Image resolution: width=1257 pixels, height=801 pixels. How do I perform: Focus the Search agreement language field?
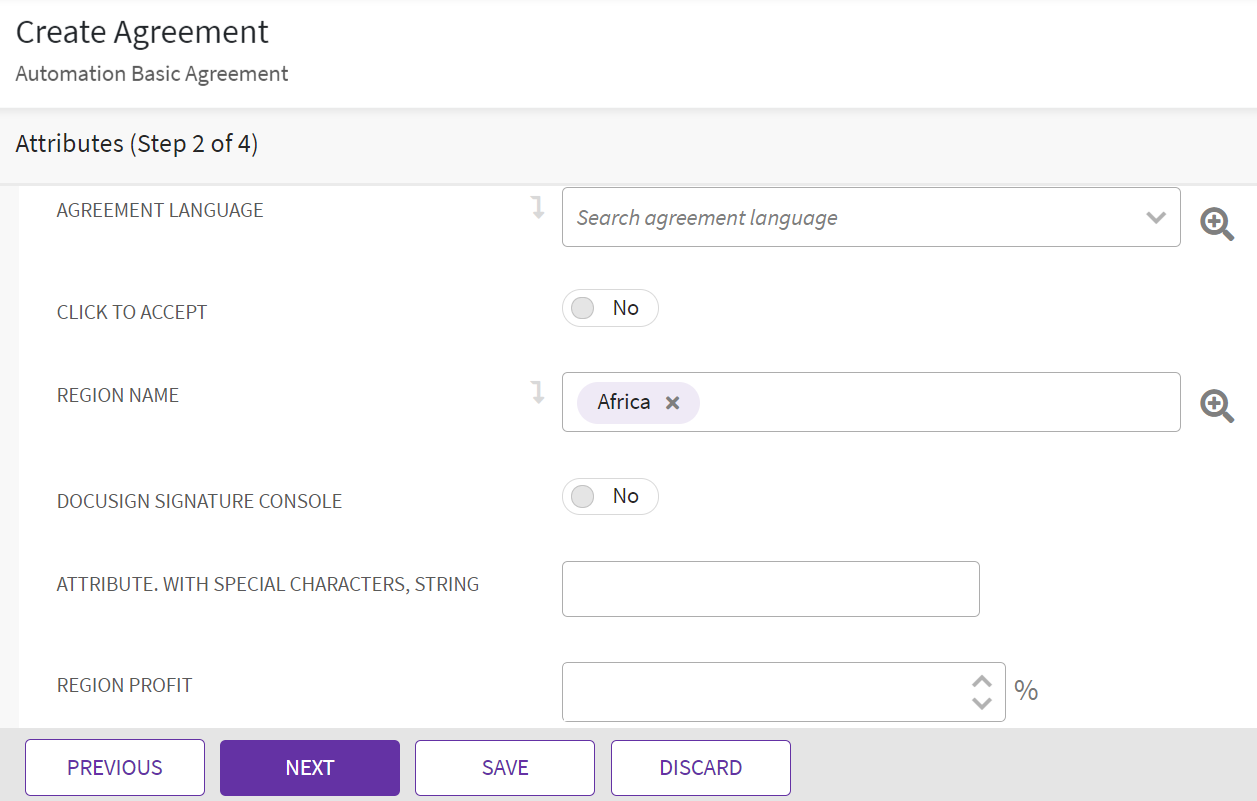click(x=850, y=217)
